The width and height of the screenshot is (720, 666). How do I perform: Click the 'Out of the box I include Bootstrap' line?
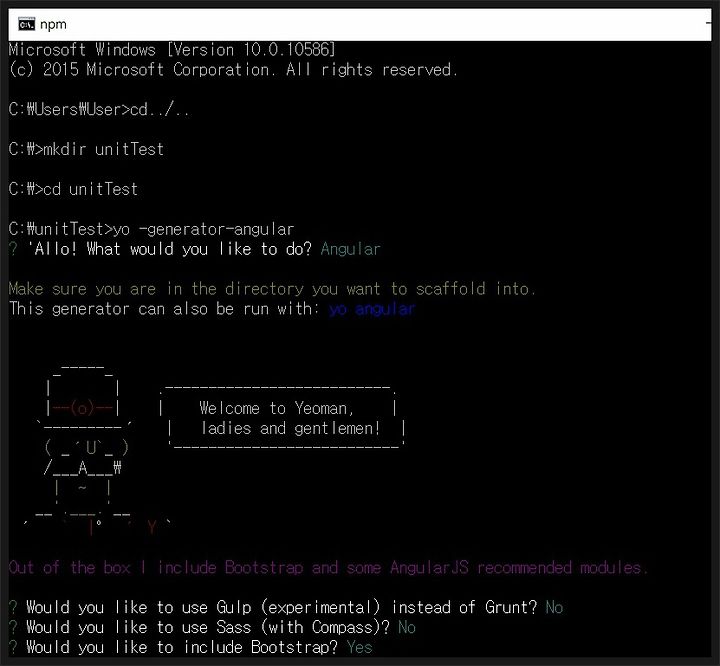pos(328,568)
